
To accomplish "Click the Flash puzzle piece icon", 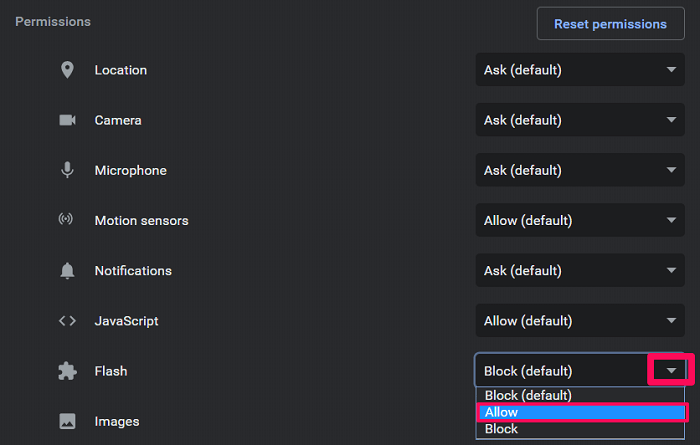I will click(x=67, y=371).
